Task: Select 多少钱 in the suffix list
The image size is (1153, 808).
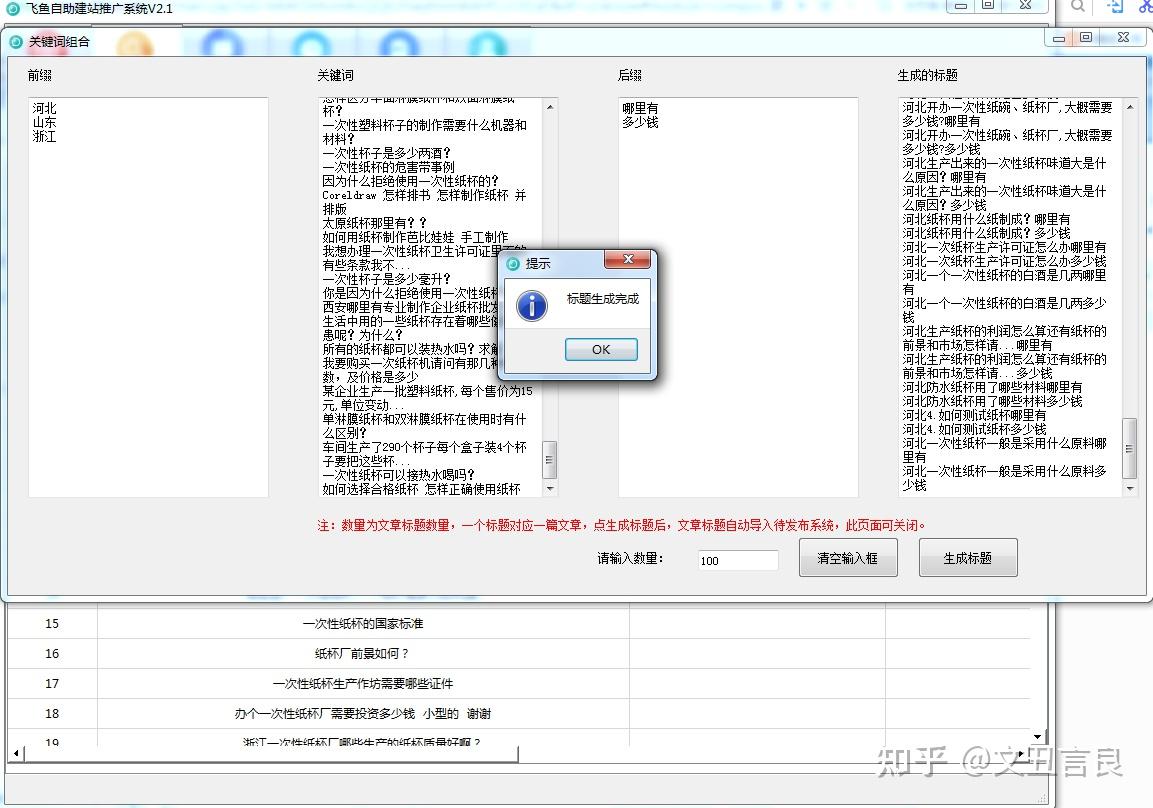Action: click(x=640, y=122)
